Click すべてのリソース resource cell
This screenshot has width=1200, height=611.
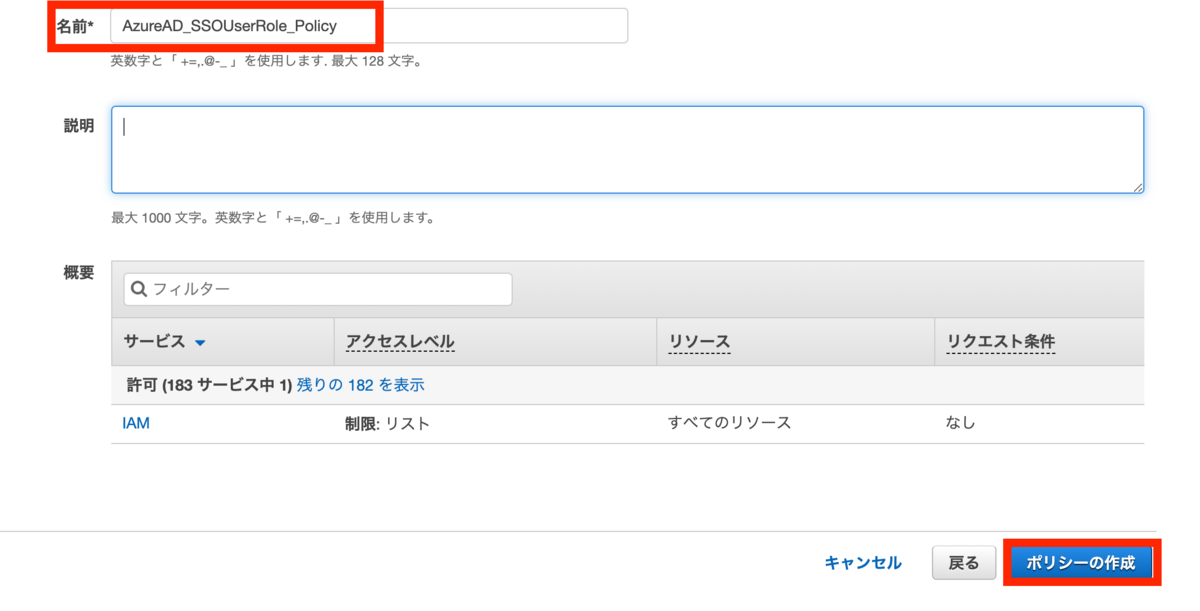(x=729, y=423)
